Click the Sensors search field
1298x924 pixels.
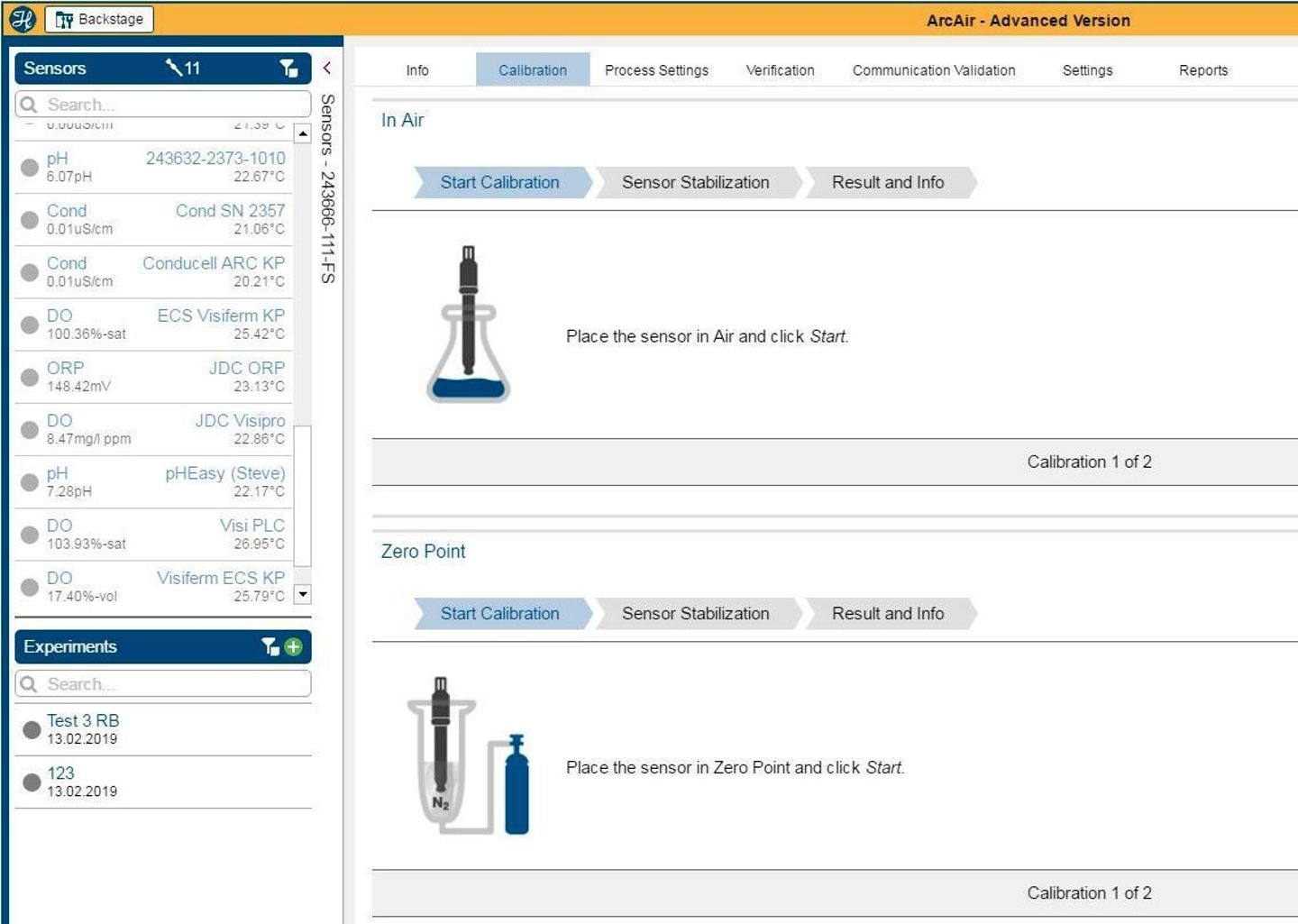(x=163, y=105)
